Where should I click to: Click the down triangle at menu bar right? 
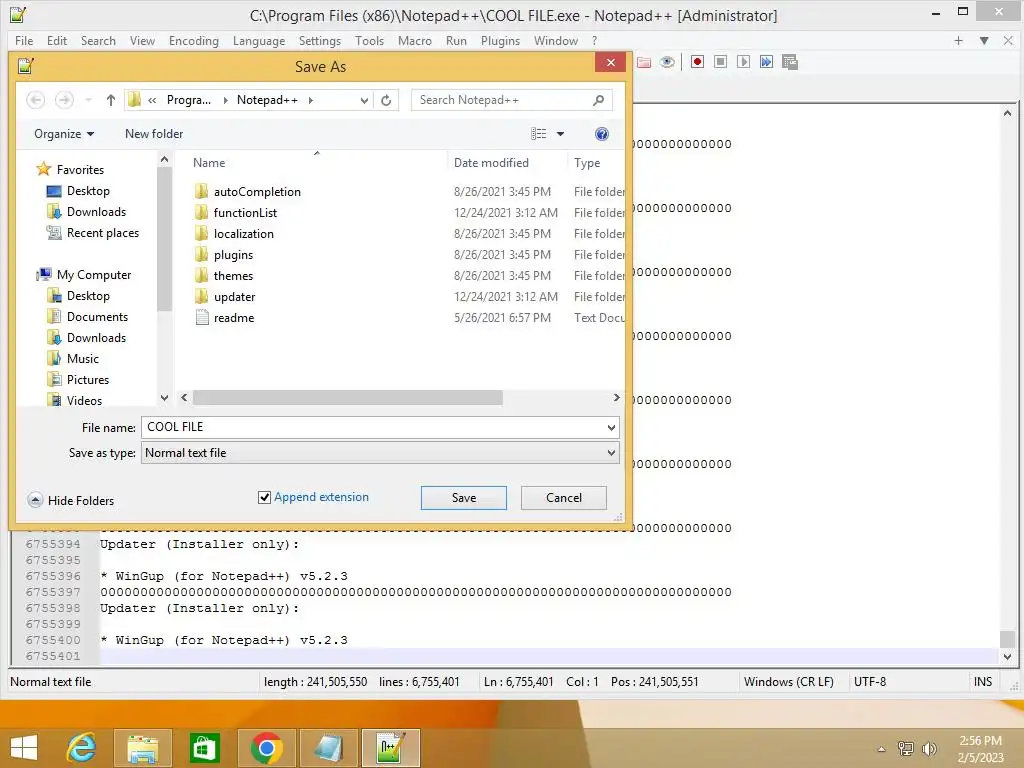pos(984,40)
